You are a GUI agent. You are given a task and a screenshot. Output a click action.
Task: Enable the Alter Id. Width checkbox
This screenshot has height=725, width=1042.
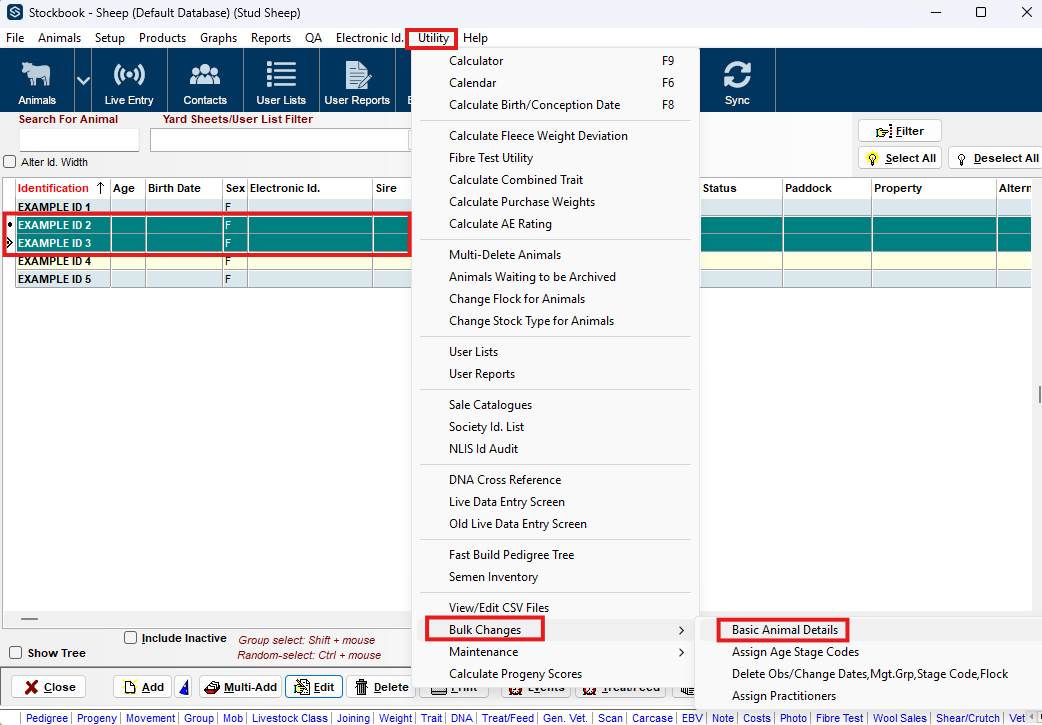10,162
